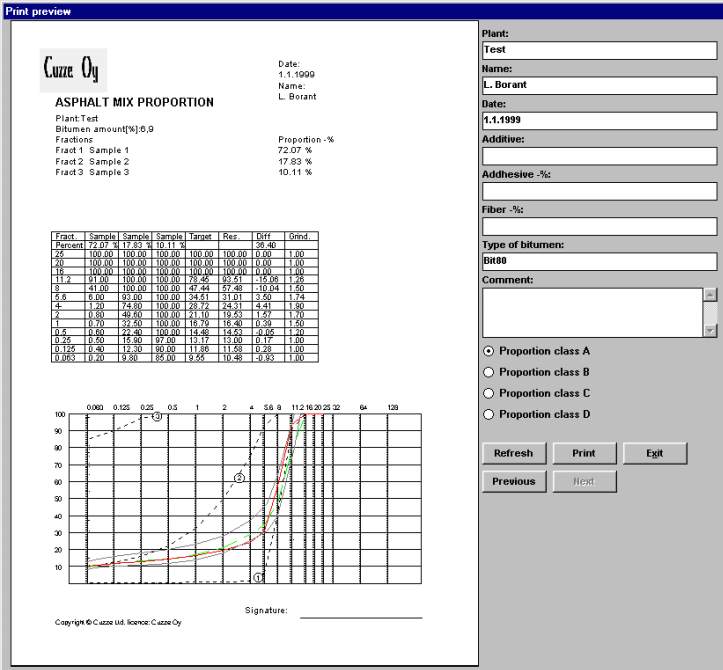
Task: Close the preview with Exit
Action: tap(655, 453)
